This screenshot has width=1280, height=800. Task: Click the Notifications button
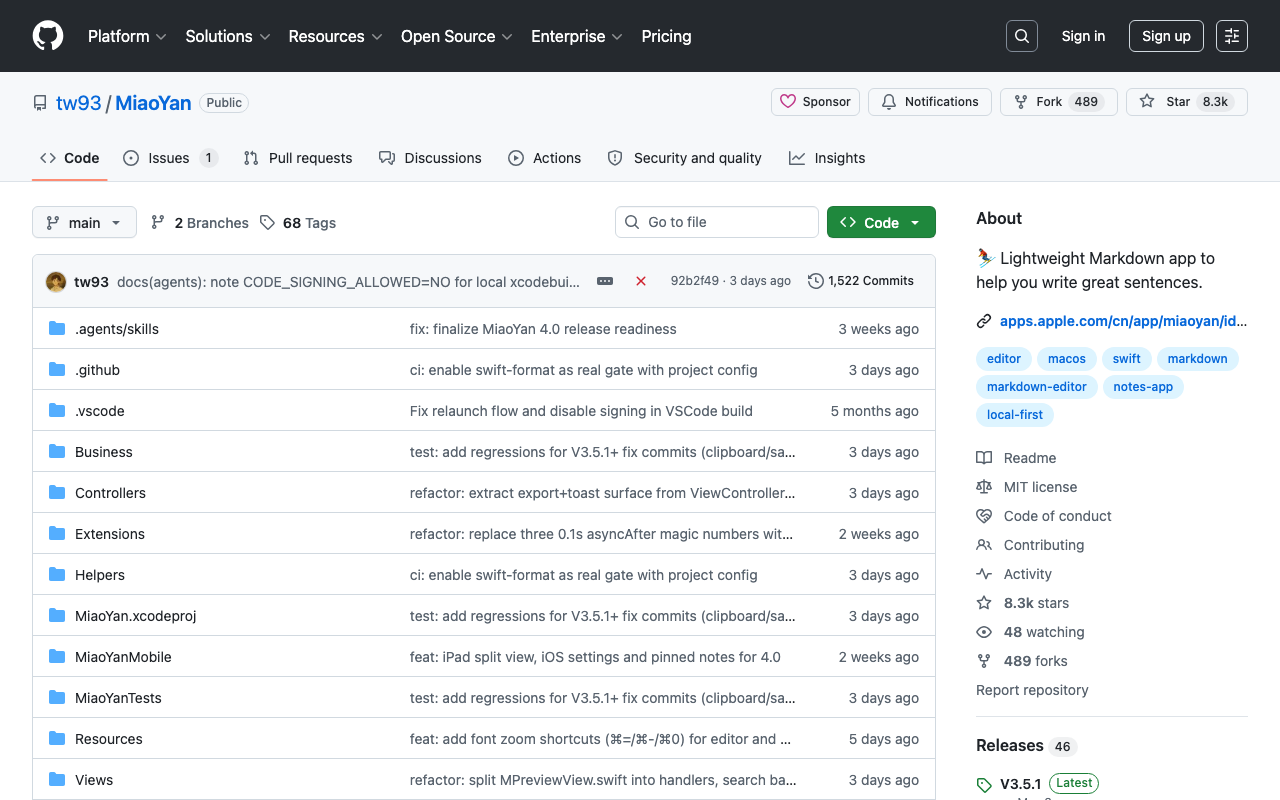[930, 102]
